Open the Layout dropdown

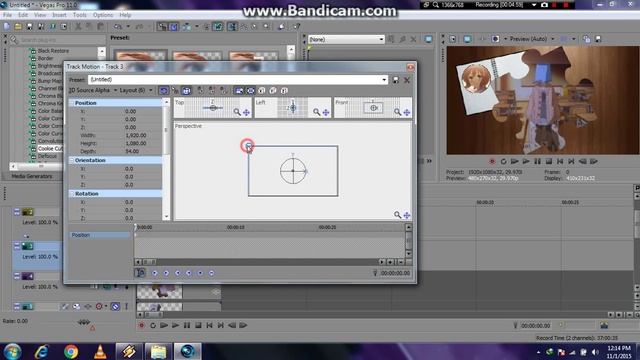coord(136,90)
